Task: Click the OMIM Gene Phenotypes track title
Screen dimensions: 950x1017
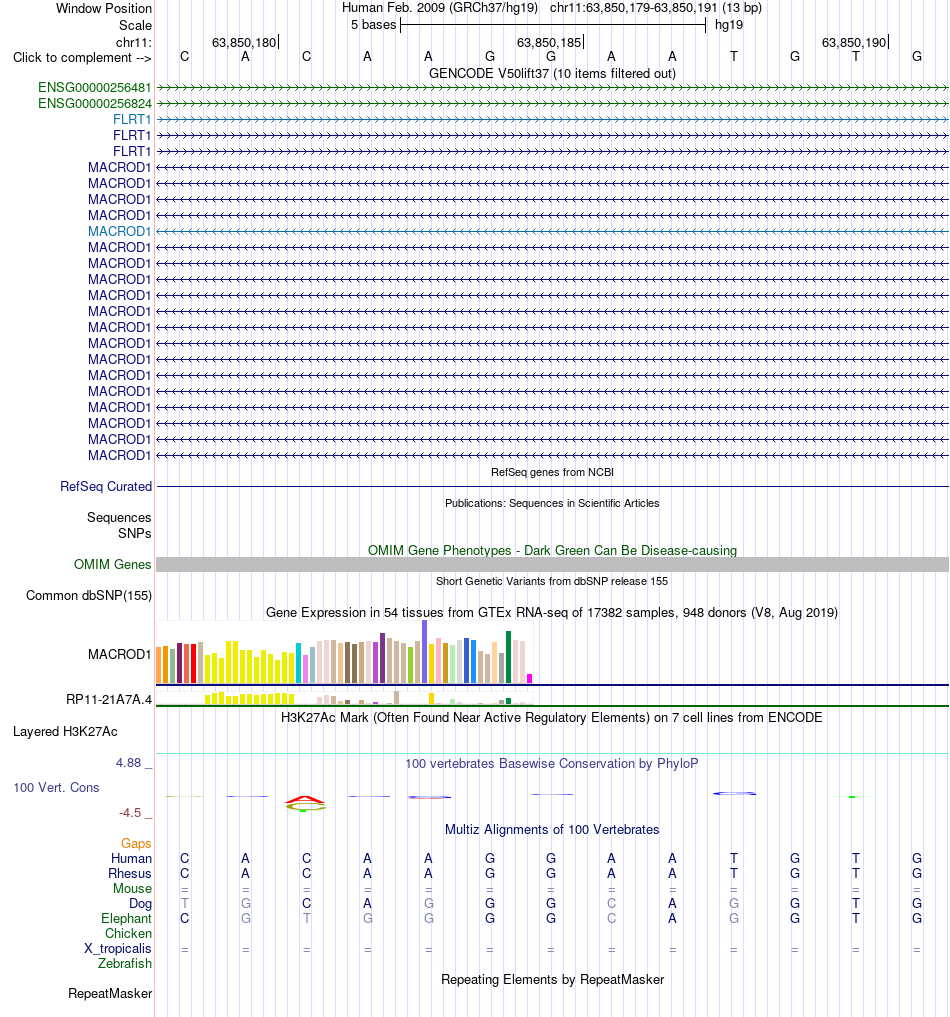Action: coord(552,551)
